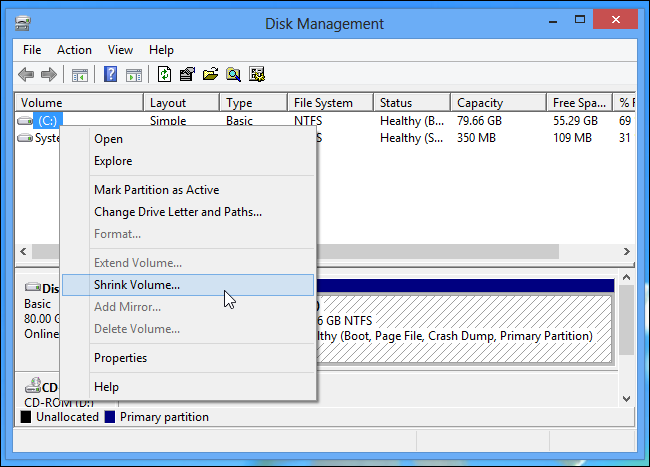
Task: Sort by the Capacity column header
Action: 480,103
